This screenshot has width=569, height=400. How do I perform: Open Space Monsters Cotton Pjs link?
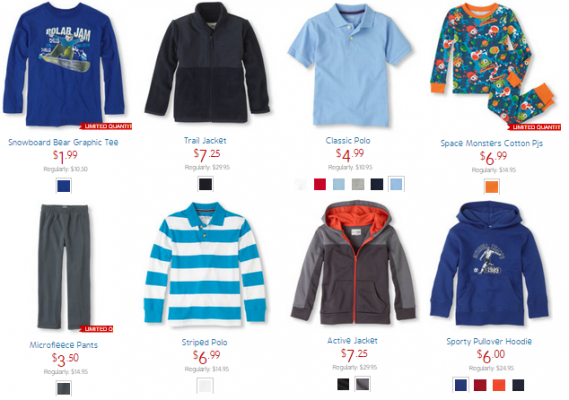click(491, 143)
